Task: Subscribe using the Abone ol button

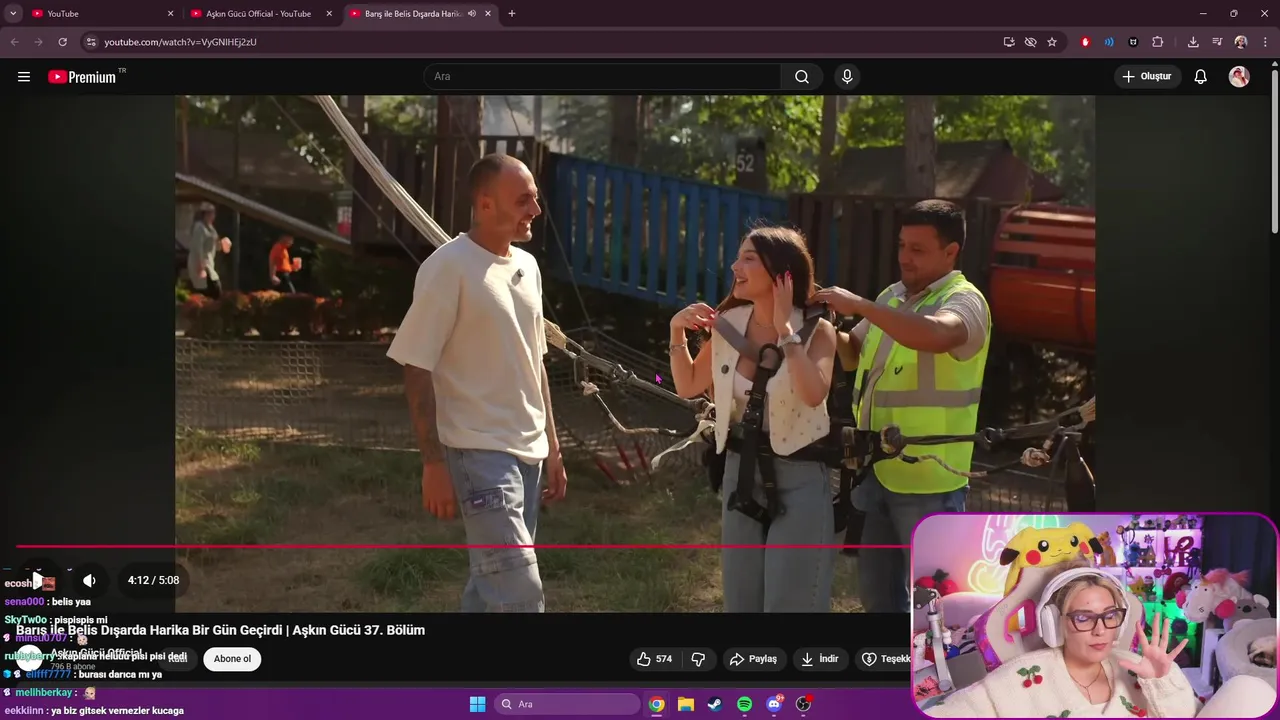Action: point(232,659)
